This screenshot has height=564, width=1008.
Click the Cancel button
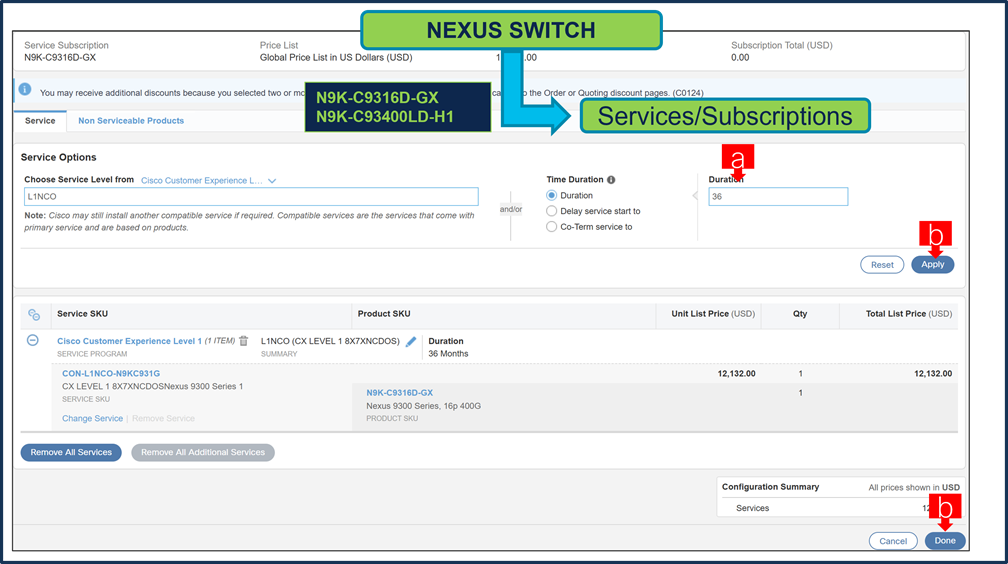point(893,541)
